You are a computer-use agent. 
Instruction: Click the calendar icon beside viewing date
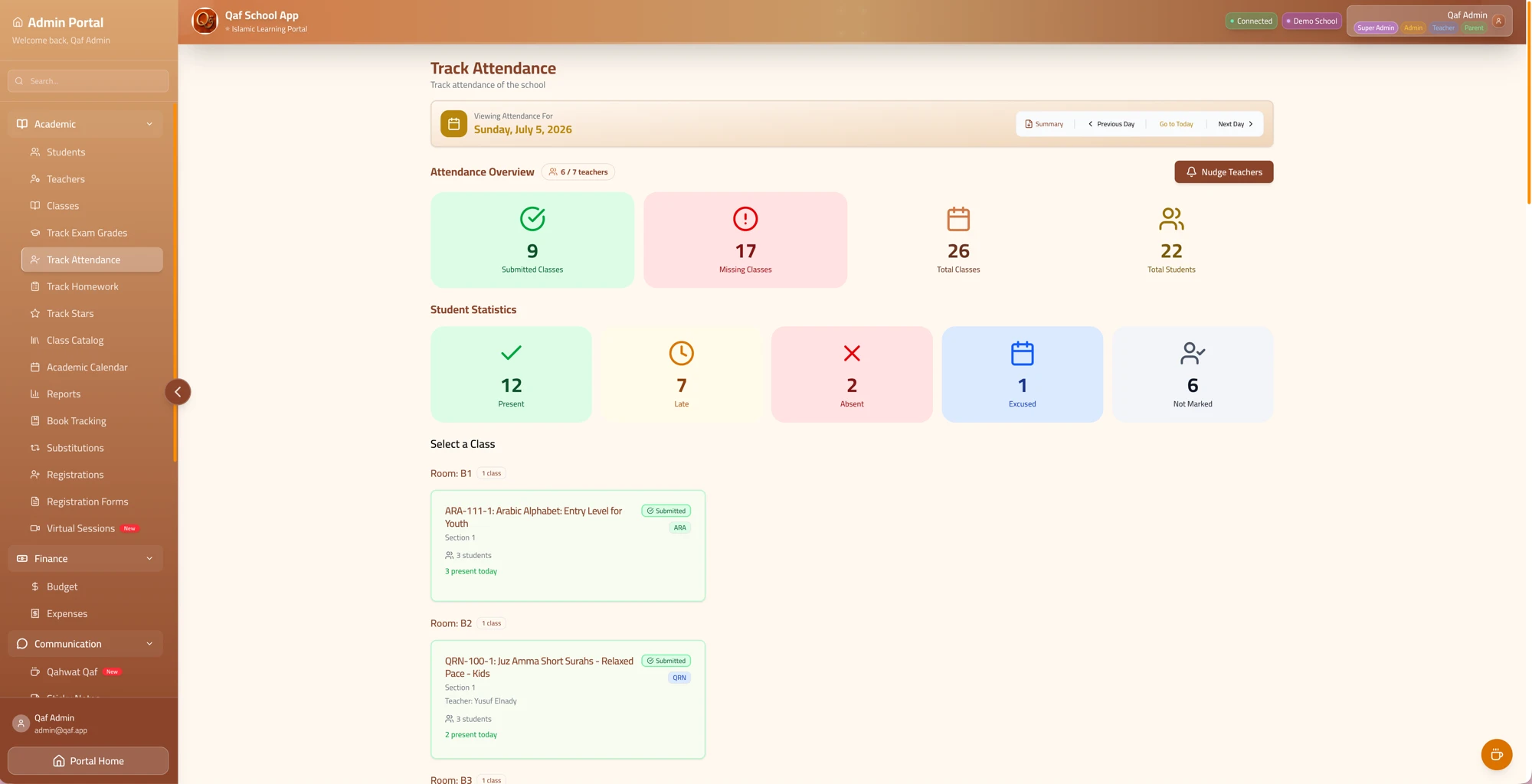tap(453, 123)
